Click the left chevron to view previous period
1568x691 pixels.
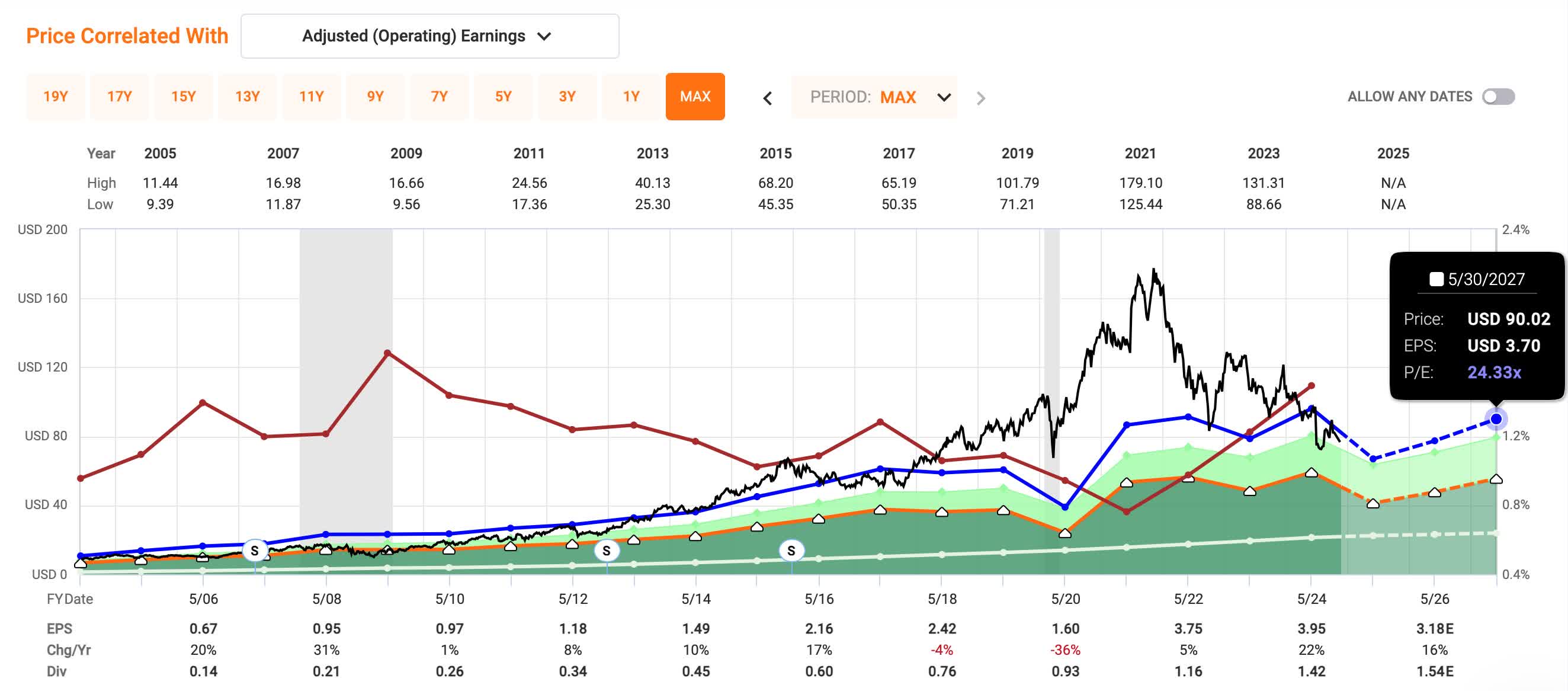[768, 98]
